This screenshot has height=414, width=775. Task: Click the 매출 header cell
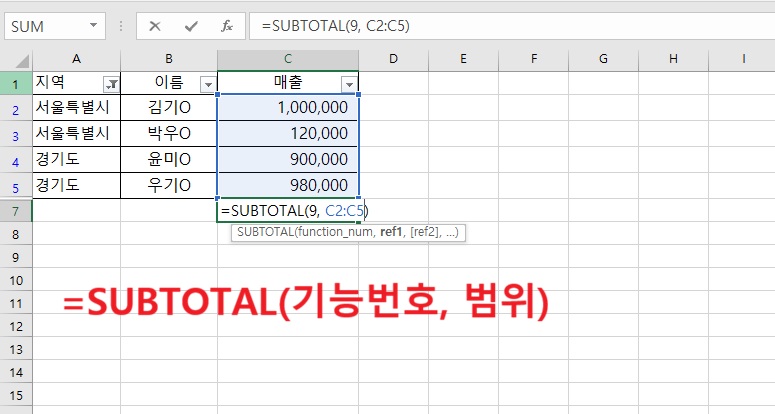point(288,83)
